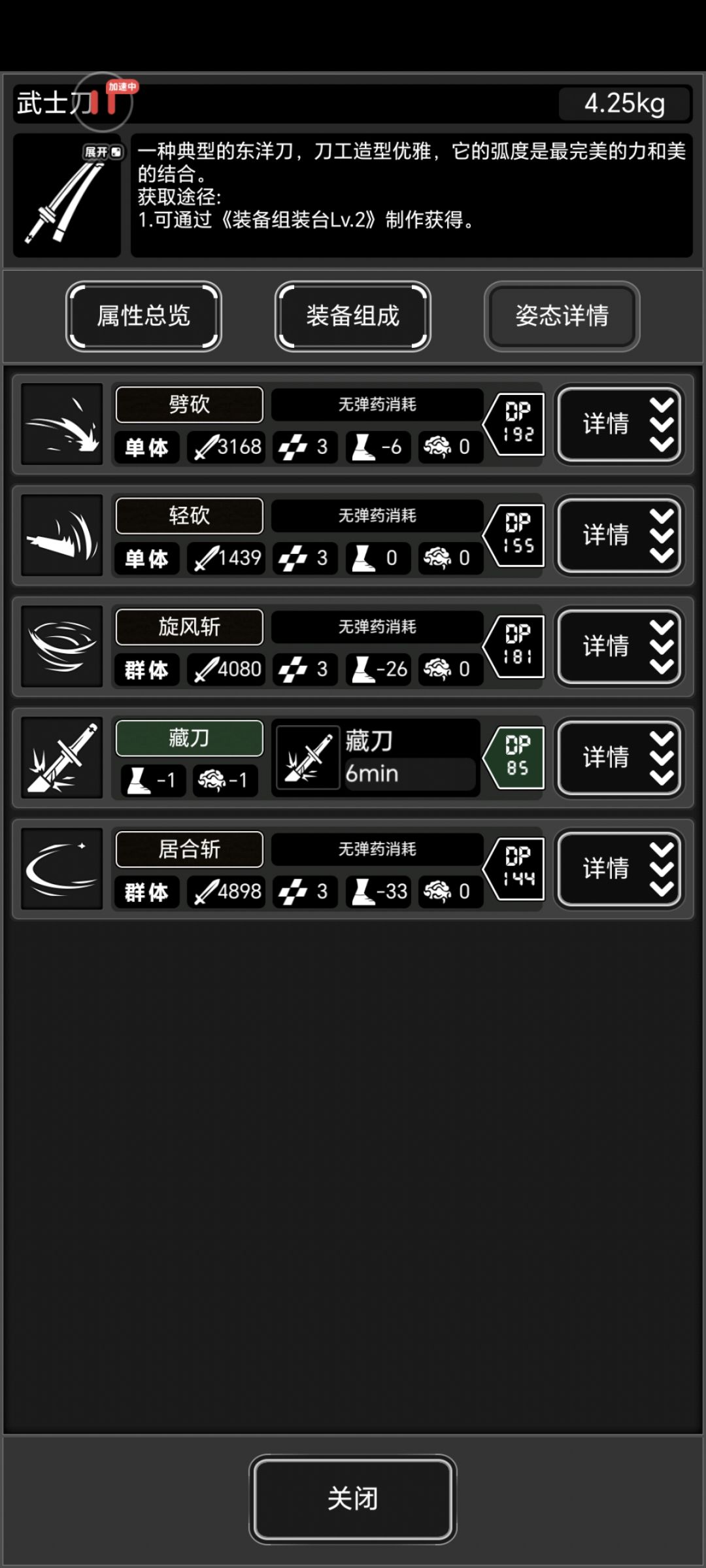This screenshot has height=1568, width=706.
Task: Click the 关闭 close button
Action: [x=353, y=1499]
